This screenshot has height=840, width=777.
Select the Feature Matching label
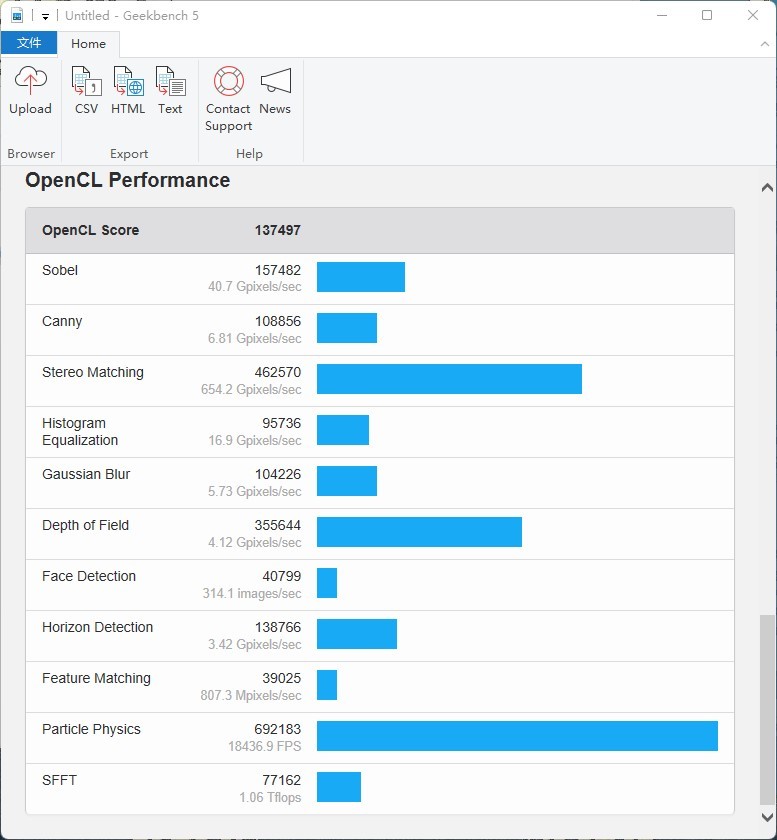[x=96, y=678]
